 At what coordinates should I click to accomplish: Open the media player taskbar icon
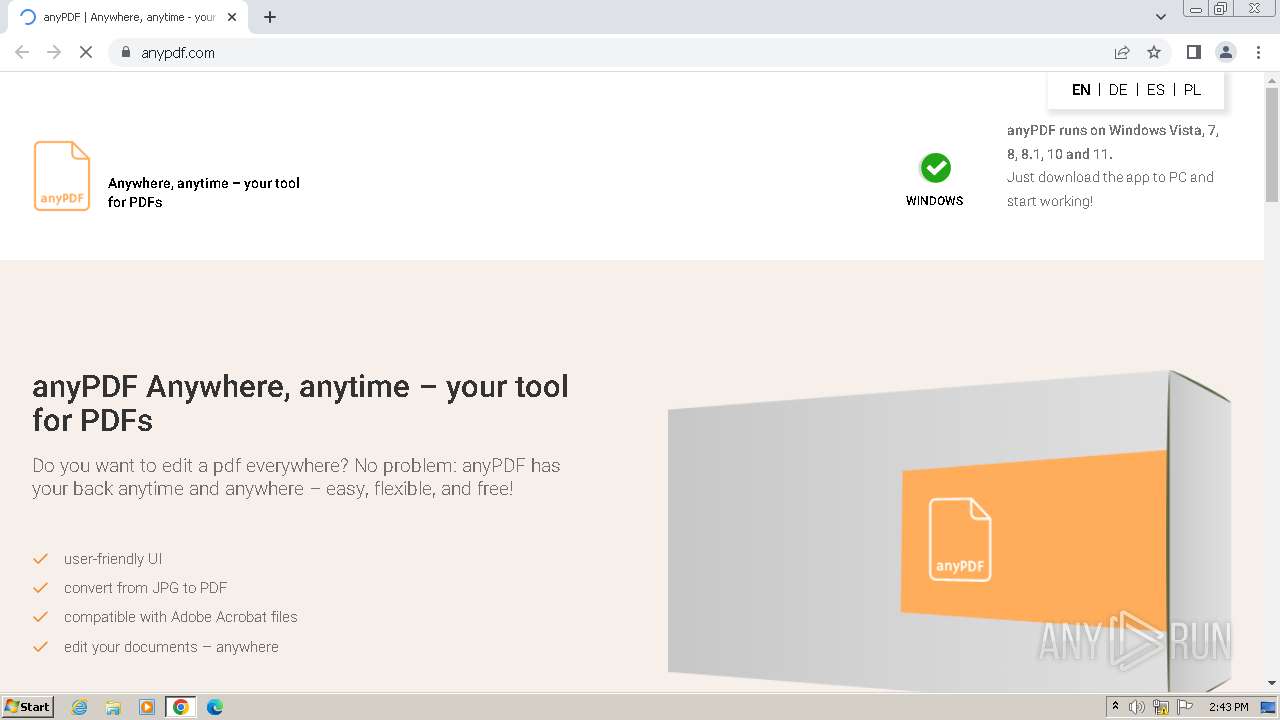click(x=147, y=707)
